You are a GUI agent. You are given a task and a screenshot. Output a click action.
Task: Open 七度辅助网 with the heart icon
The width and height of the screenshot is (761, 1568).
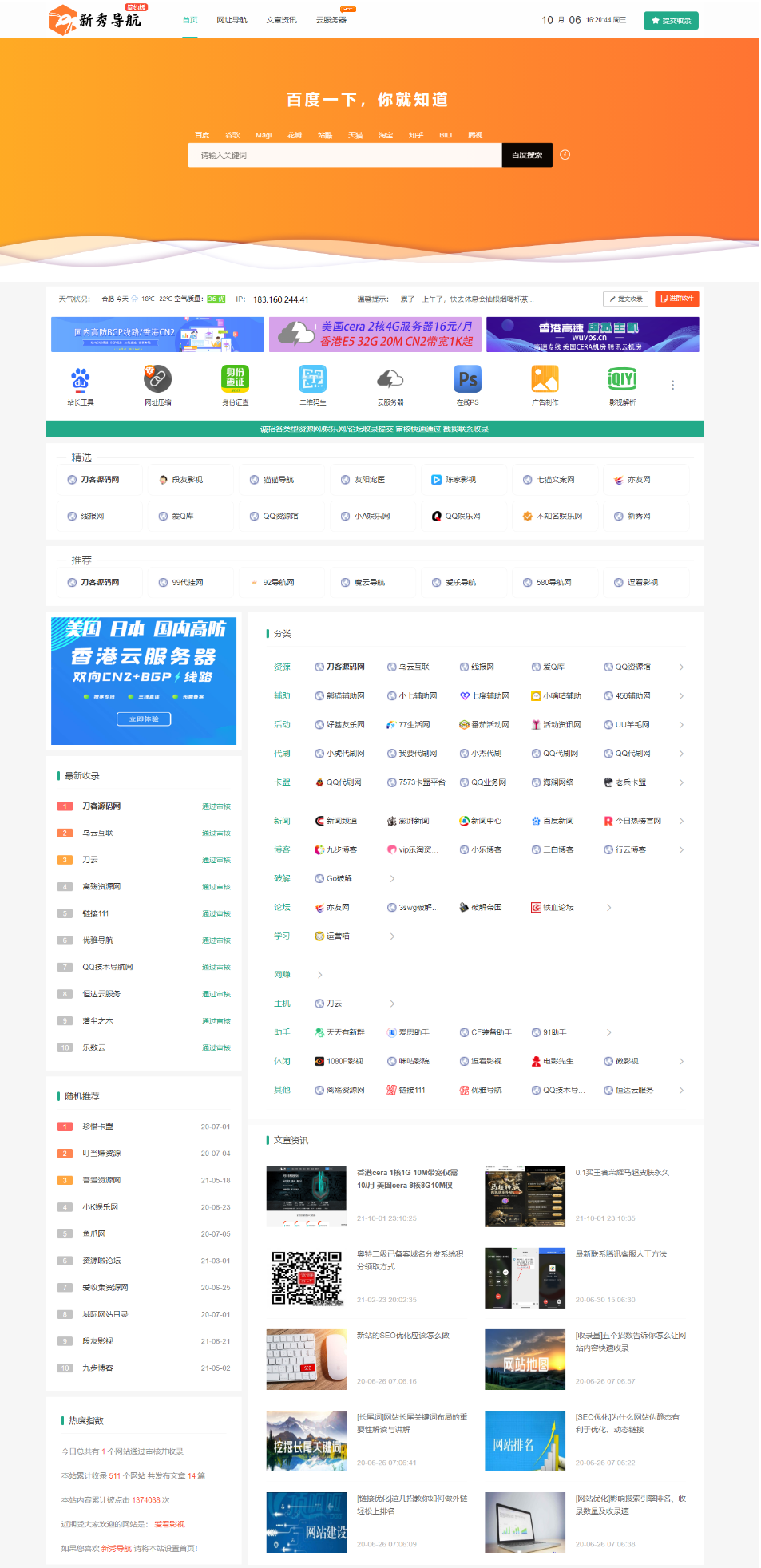(485, 696)
